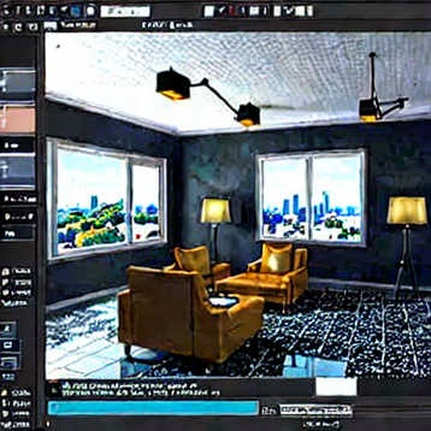The image size is (431, 431).
Task: Click the white square icon starting the center toolbar group
Action: (209, 11)
